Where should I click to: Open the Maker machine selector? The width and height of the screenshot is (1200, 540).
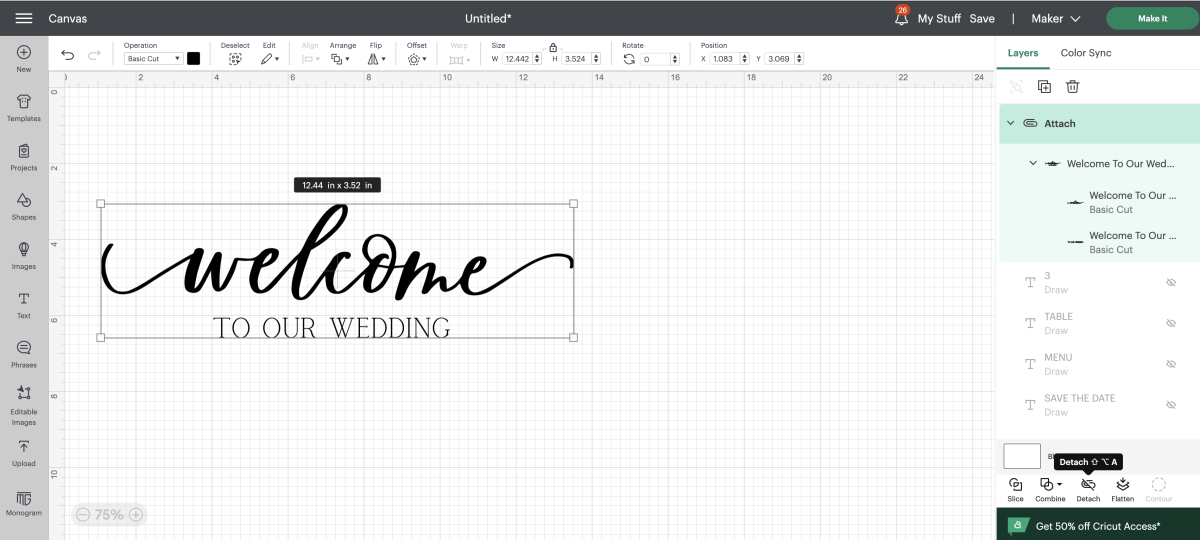tap(1056, 18)
